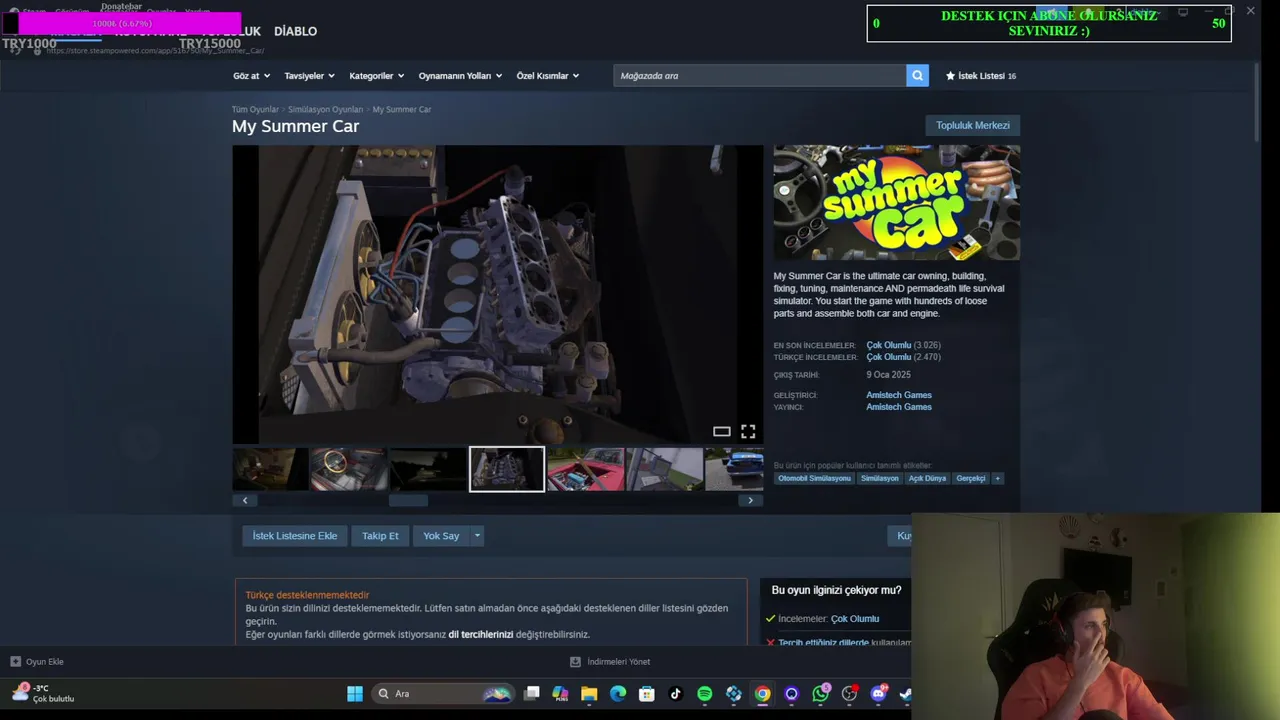The image size is (1280, 720).
Task: Open the Çok Olumlu recent reviews link
Action: tap(888, 345)
